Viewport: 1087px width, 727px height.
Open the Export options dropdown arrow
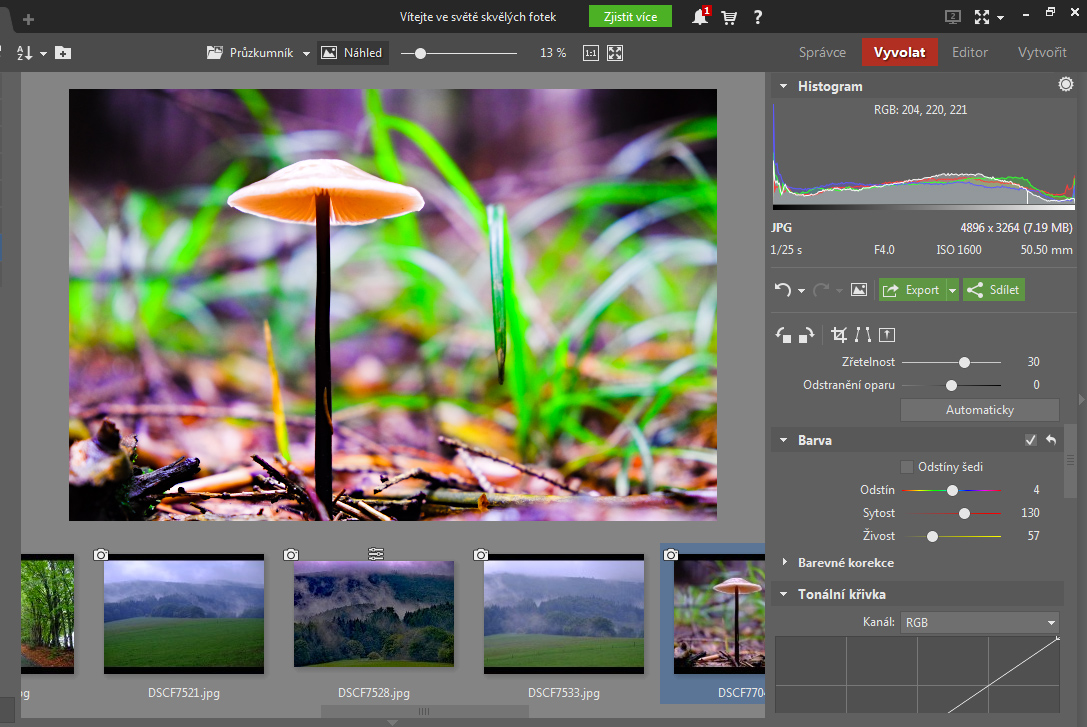[952, 290]
